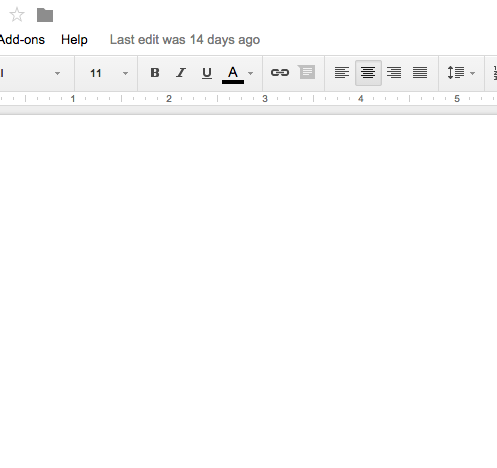The height and width of the screenshot is (468, 497).
Task: Insert a link
Action: [280, 72]
